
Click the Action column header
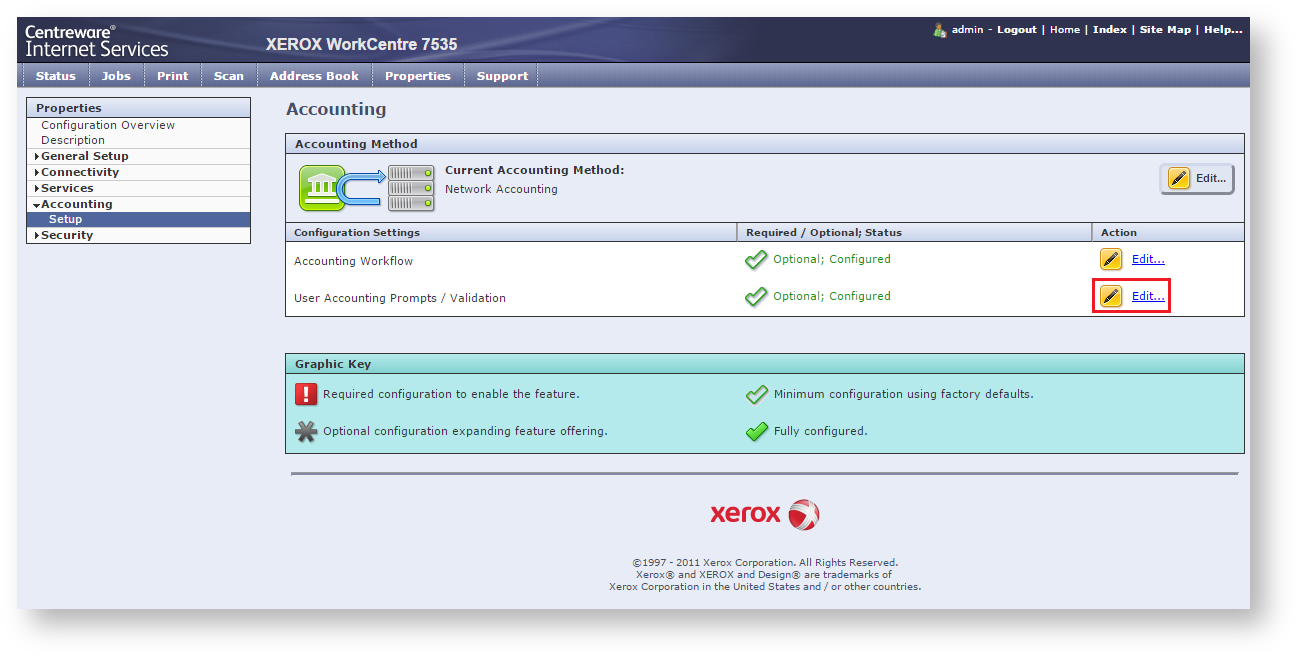[1168, 232]
